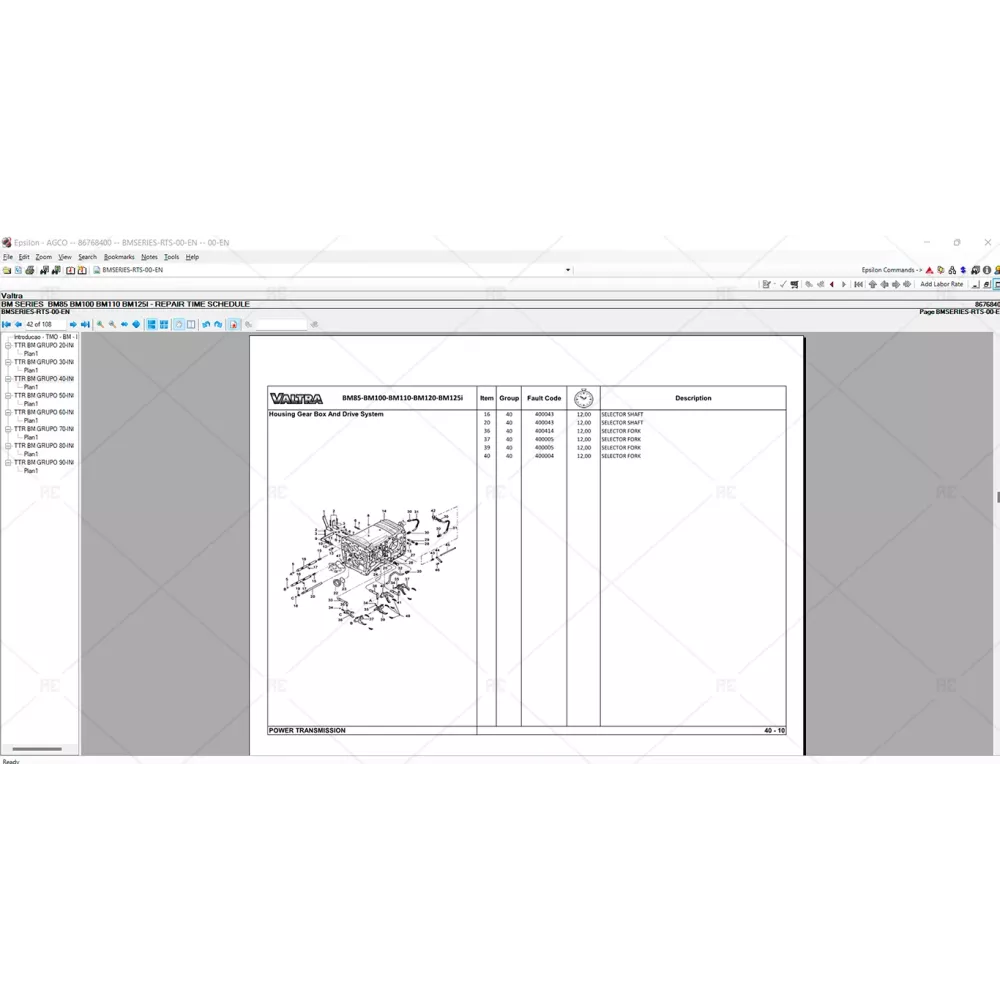Collapse the TTR BM GRUPO 40 node
Image resolution: width=1000 pixels, height=1000 pixels.
[8, 379]
